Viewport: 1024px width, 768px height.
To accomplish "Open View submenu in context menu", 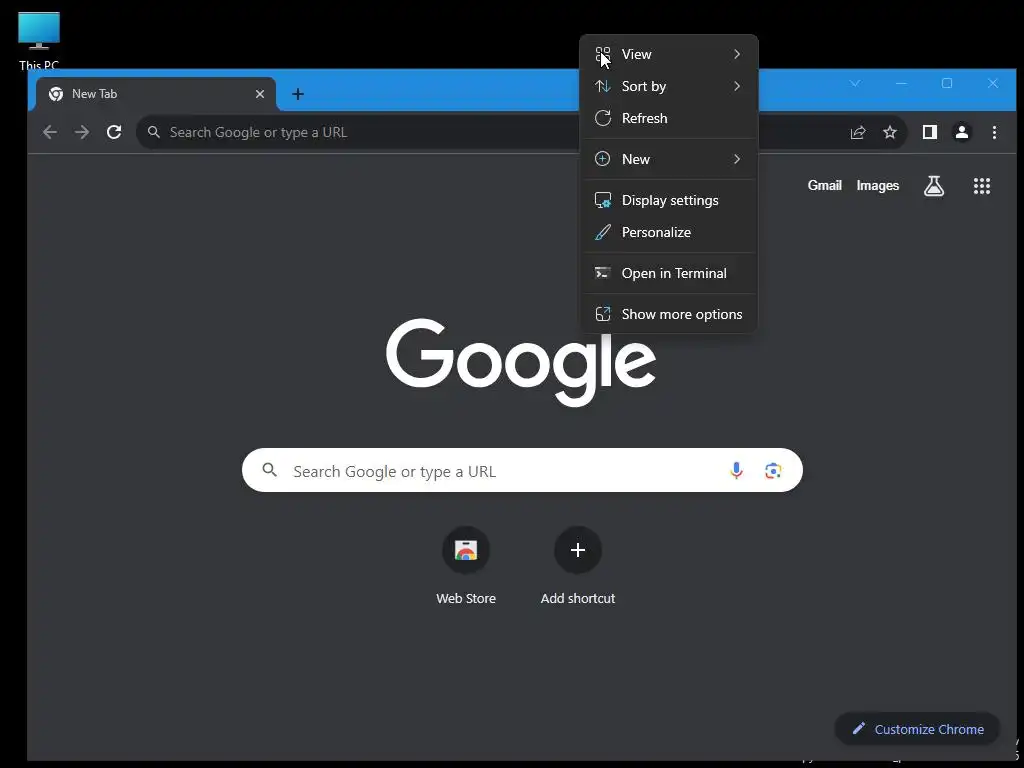I will pyautogui.click(x=669, y=54).
